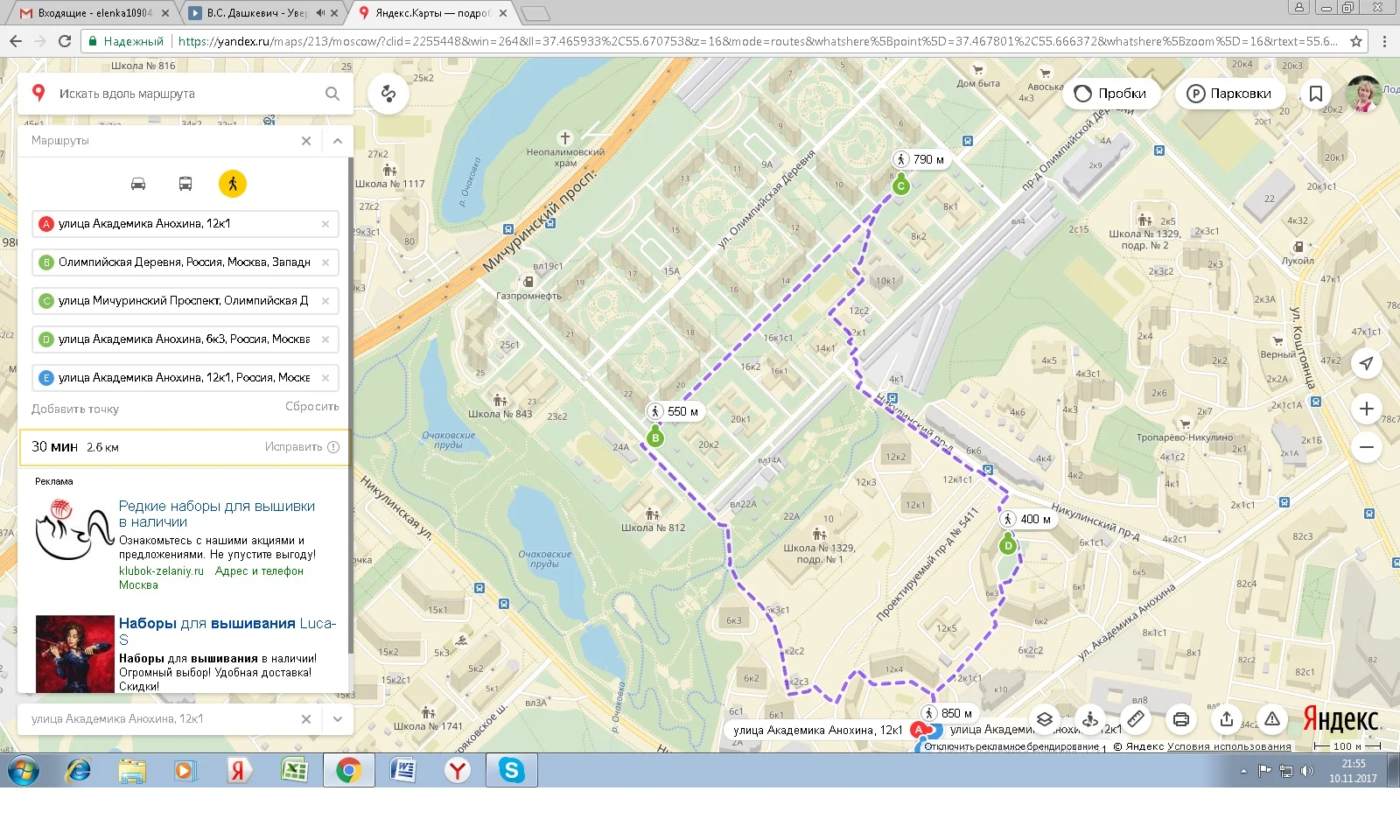Open ad Наборы для вышивания Luca-S
The width and height of the screenshot is (1400, 840).
(227, 630)
